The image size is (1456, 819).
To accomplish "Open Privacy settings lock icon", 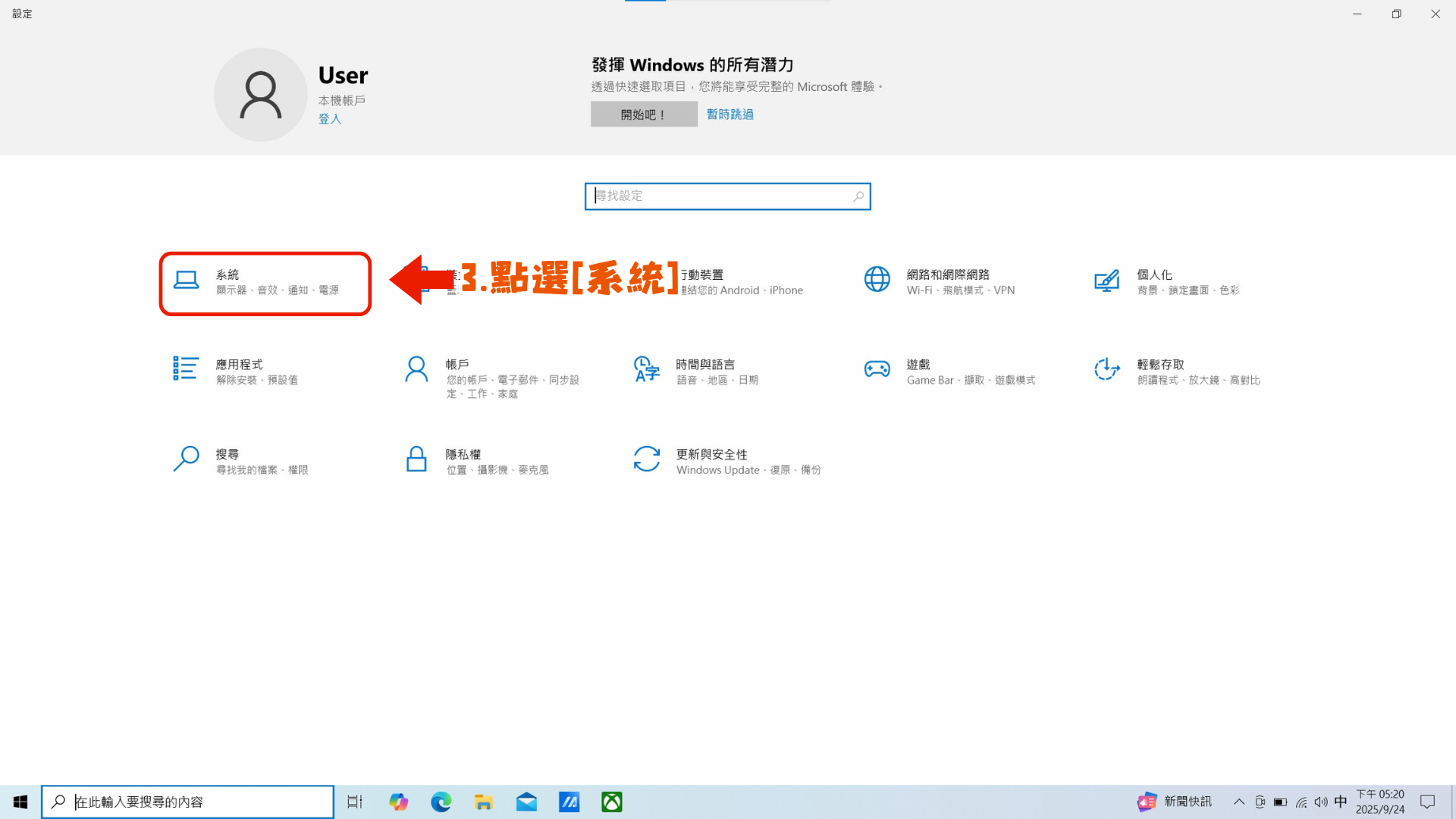I will [x=416, y=459].
